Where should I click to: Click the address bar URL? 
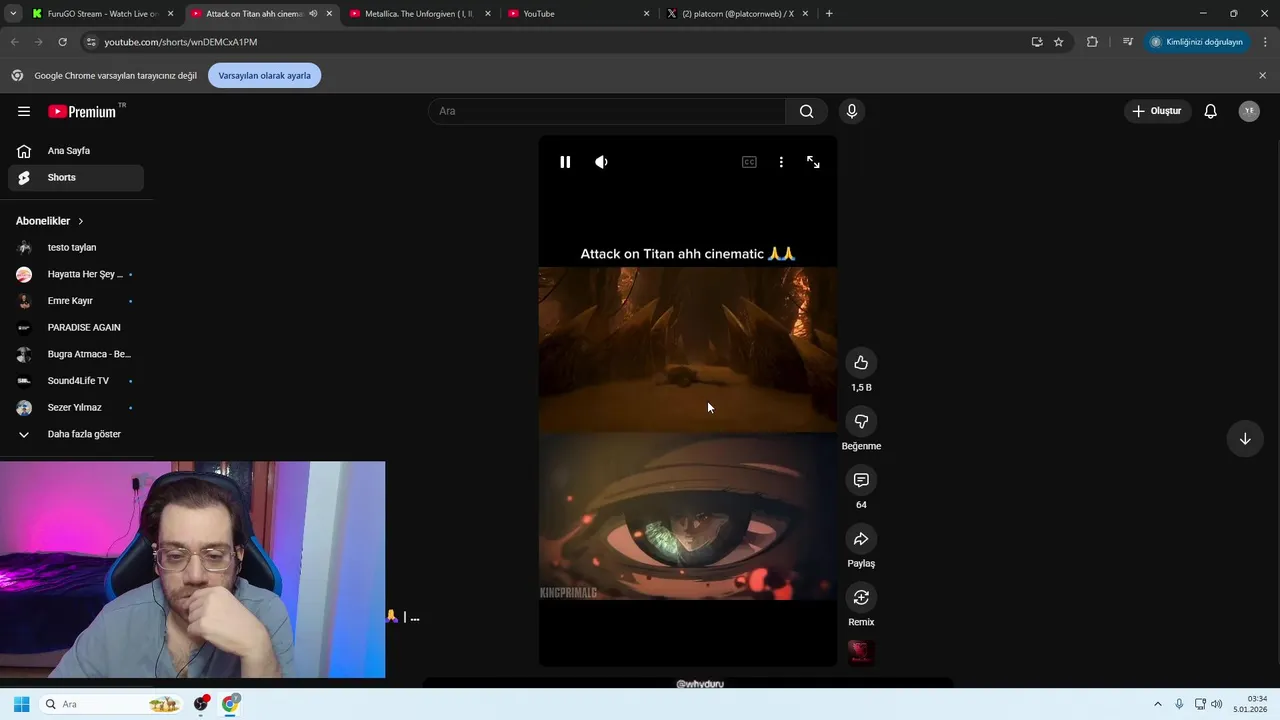click(x=180, y=42)
